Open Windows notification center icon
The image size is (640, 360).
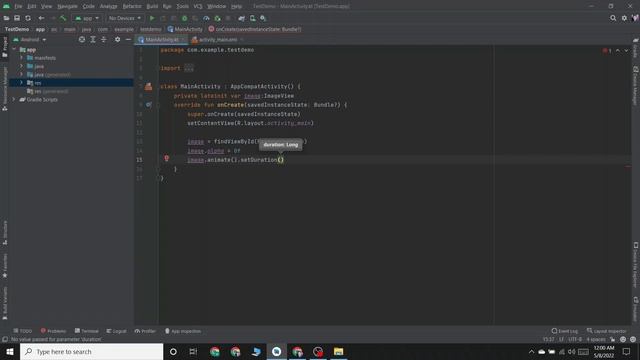click(627, 351)
